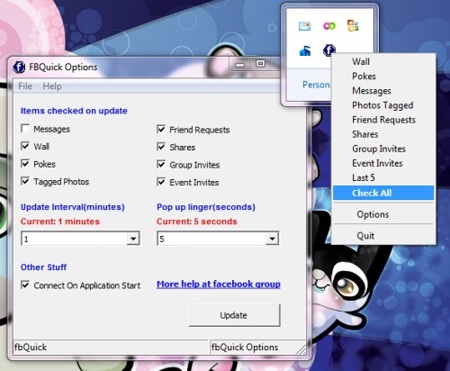Disable Connect On Application Start

(25, 285)
